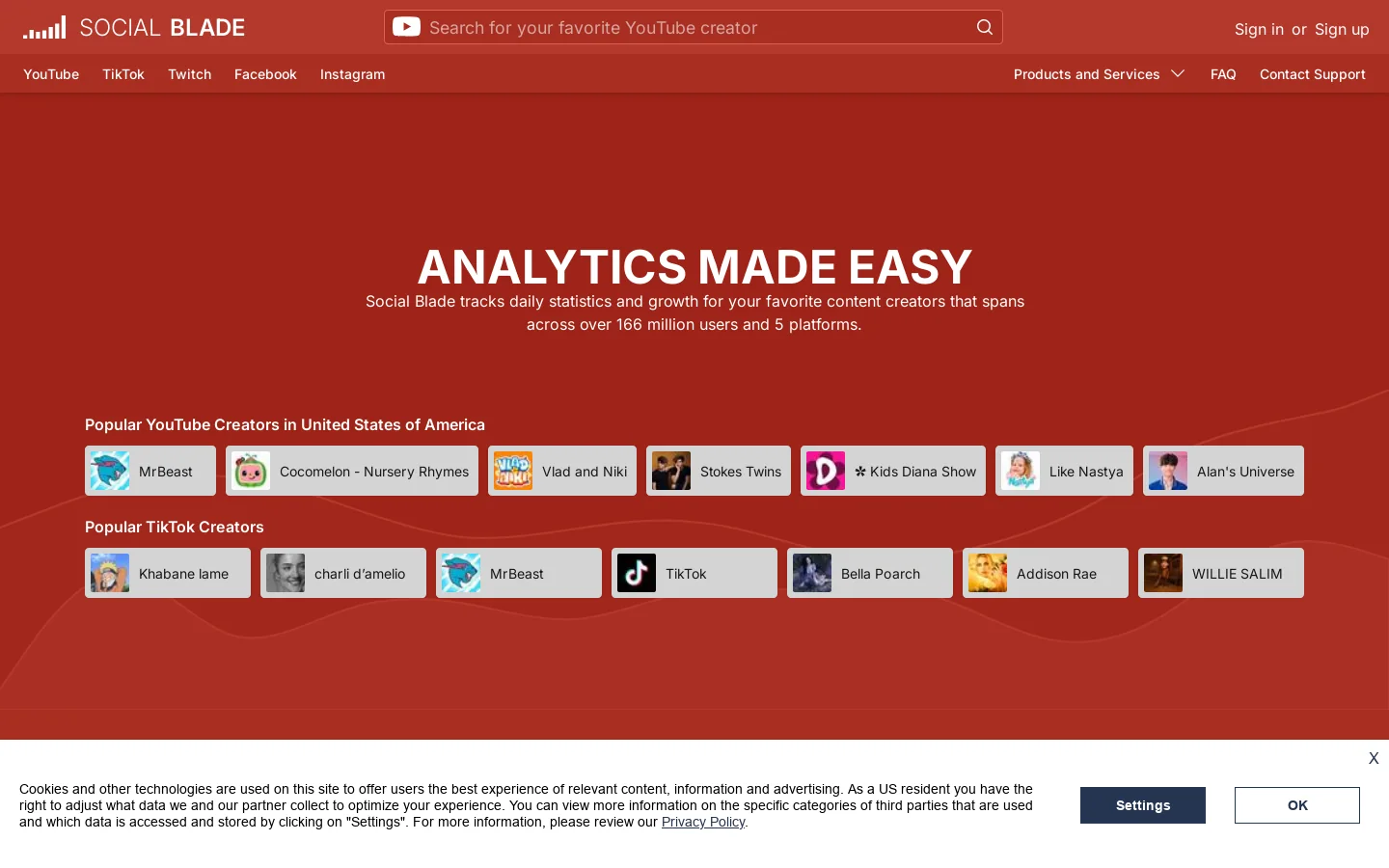The width and height of the screenshot is (1389, 868).
Task: Focus the YouTube creator search field
Action: 694,27
